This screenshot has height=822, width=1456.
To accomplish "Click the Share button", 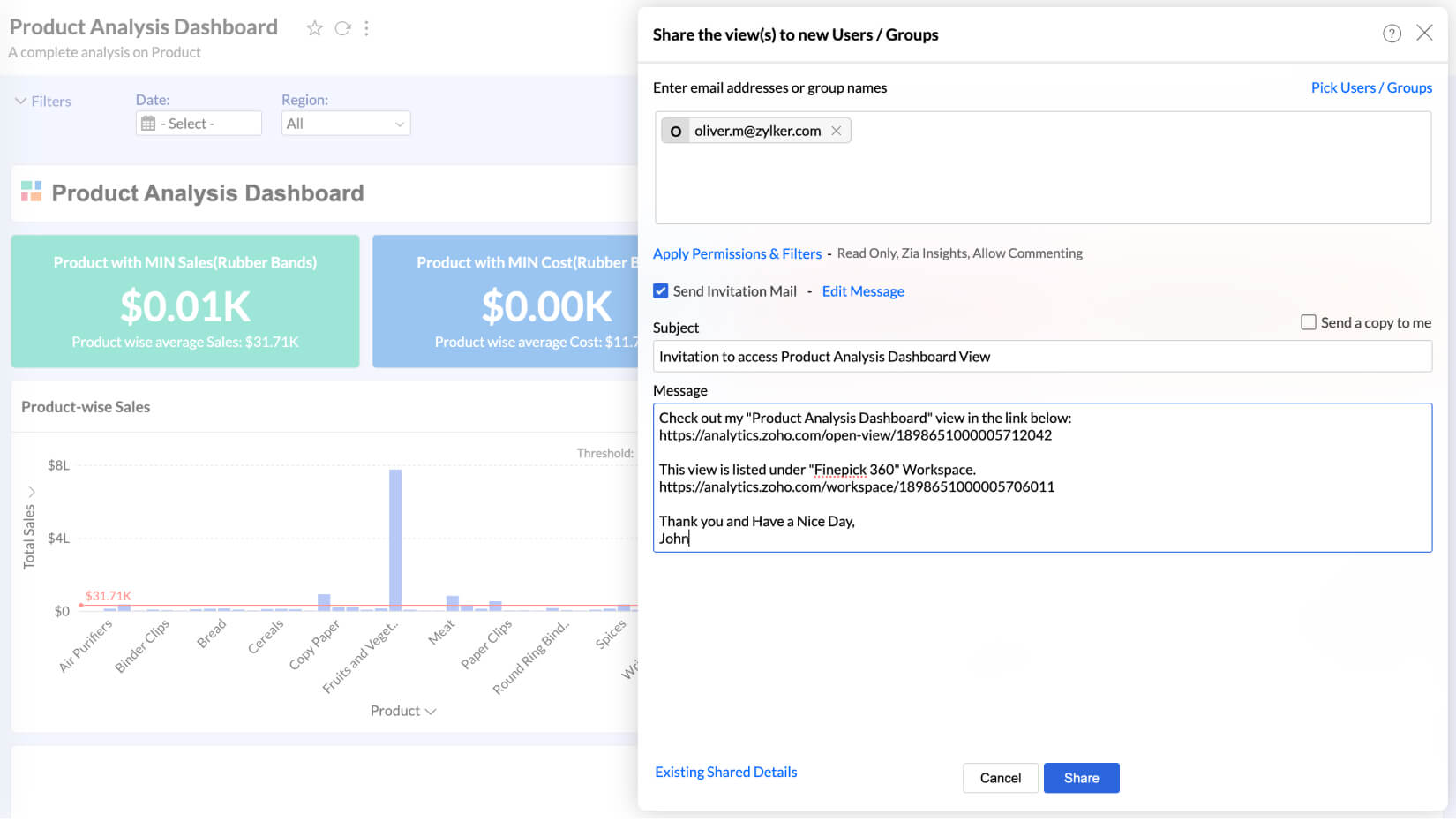I will 1081,778.
